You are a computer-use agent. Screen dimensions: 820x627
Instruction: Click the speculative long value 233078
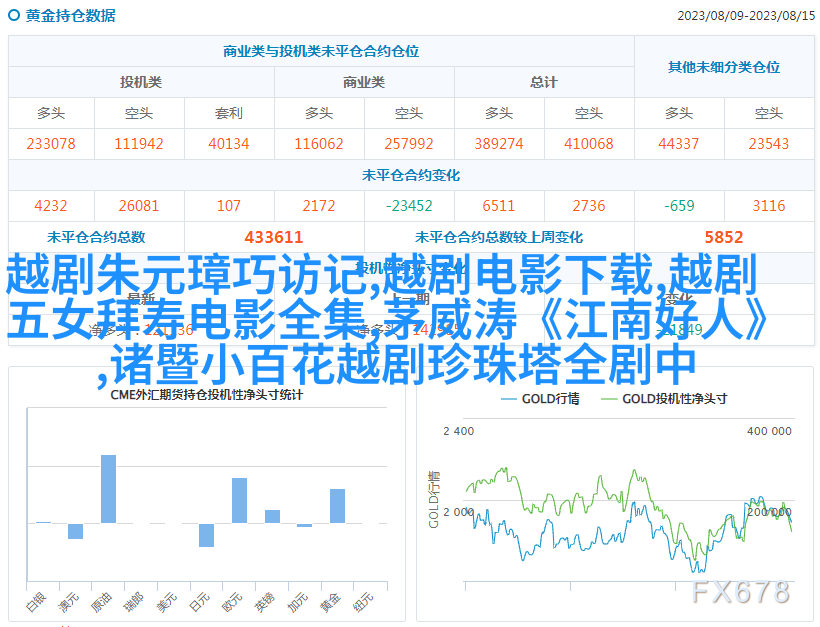pyautogui.click(x=51, y=144)
